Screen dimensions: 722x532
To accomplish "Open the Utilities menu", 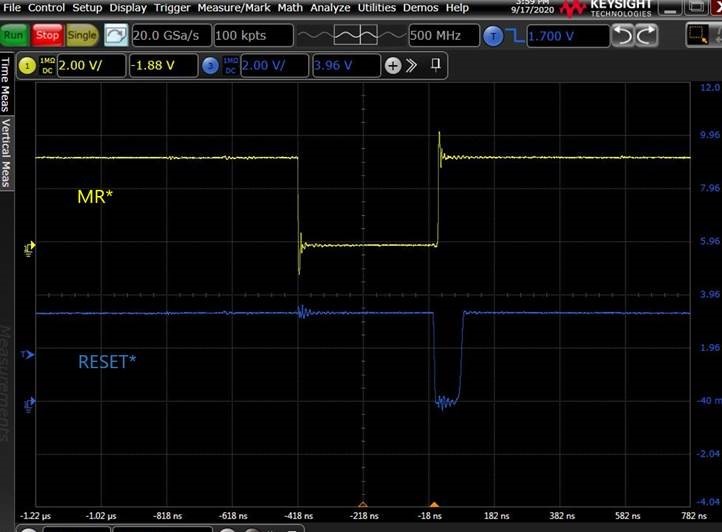I will (377, 8).
